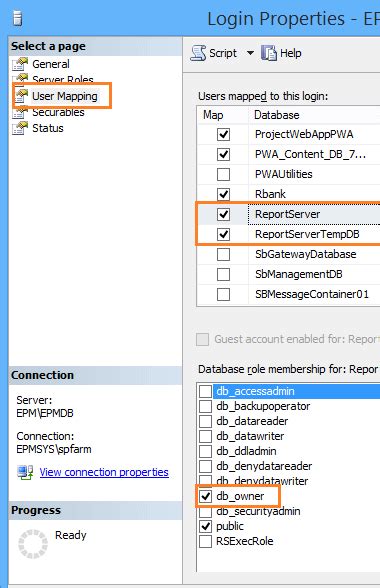The height and width of the screenshot is (588, 380).
Task: Click the User Mapping page icon
Action: coord(21,96)
